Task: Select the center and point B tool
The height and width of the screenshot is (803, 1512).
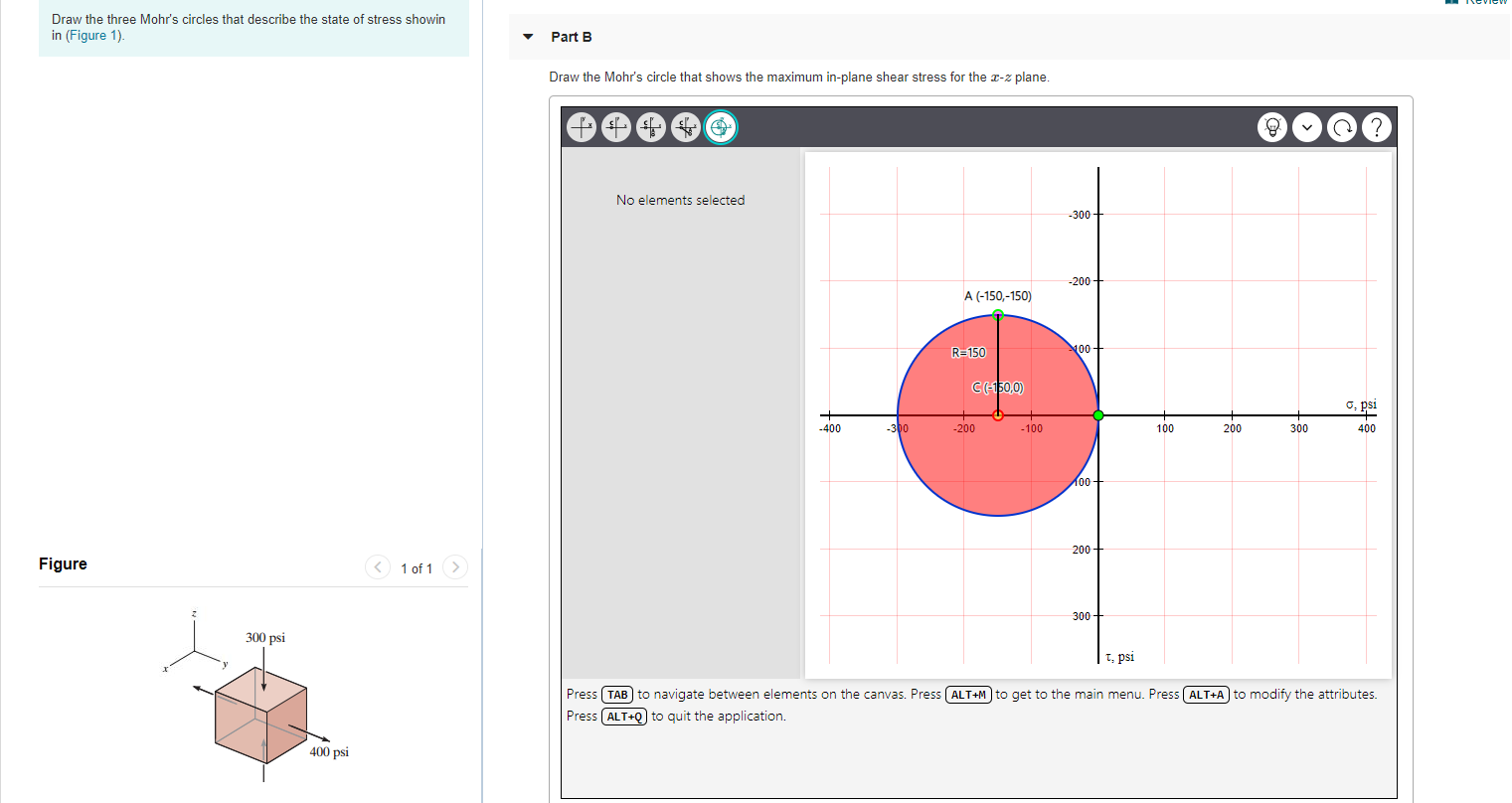Action: 651,127
